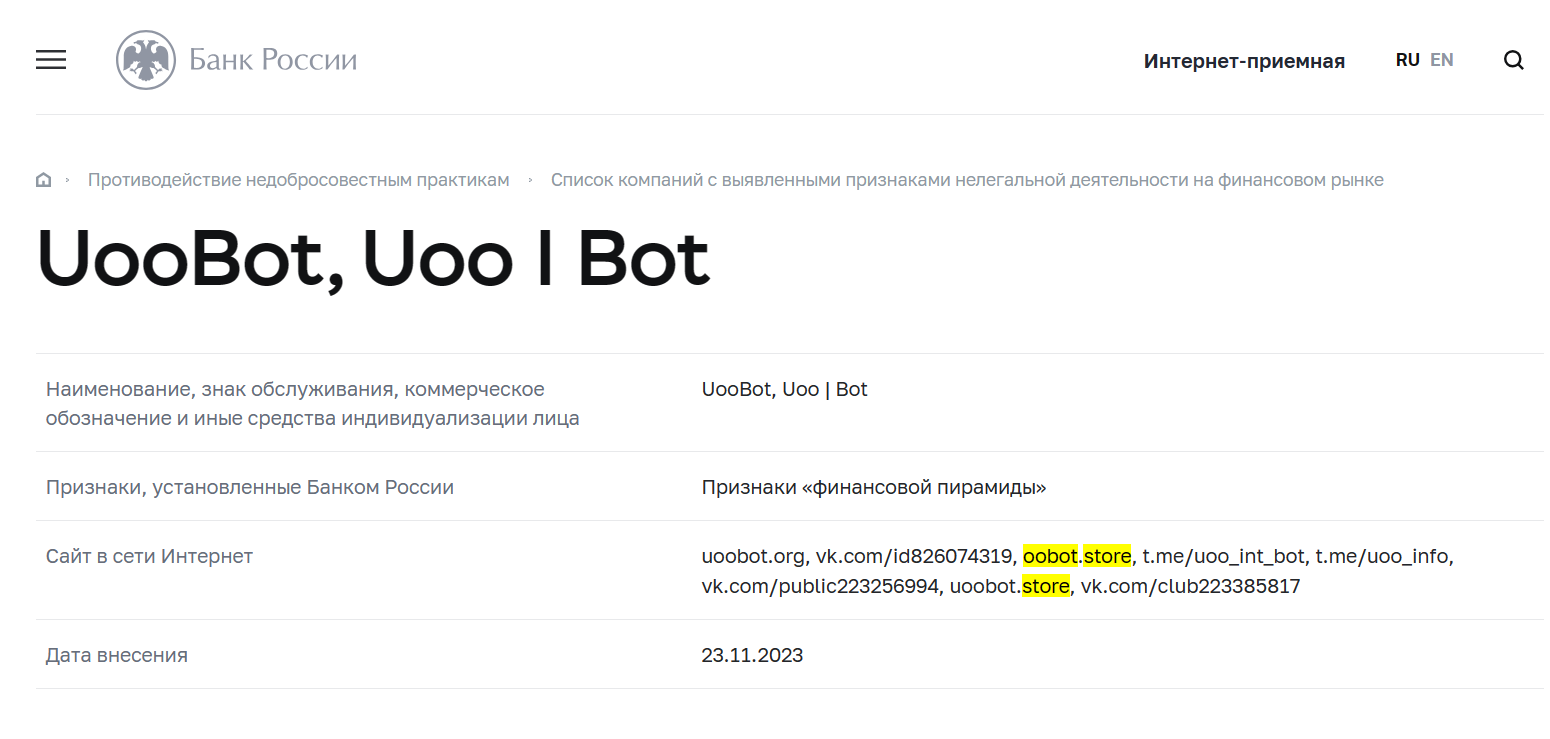Select the label Наименование, знак обслуживания

click(x=313, y=403)
